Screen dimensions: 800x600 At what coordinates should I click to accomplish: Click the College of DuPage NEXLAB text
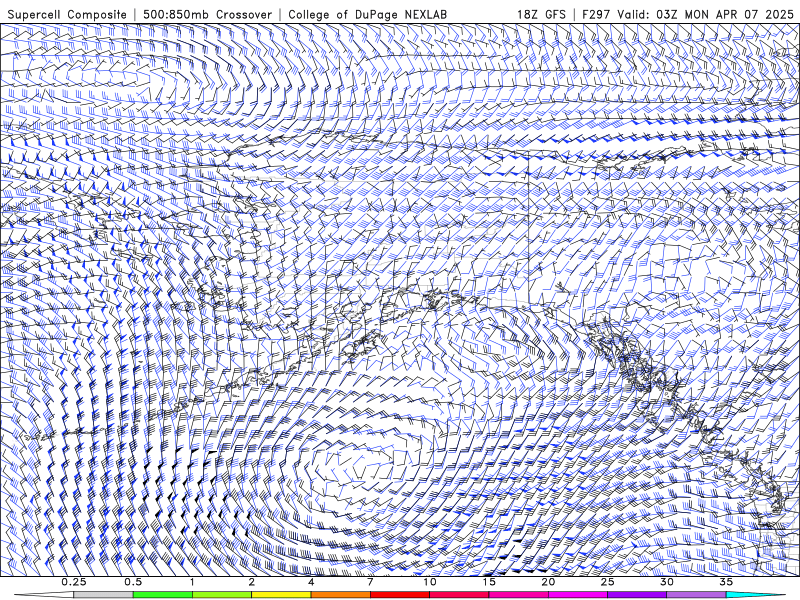coord(367,15)
